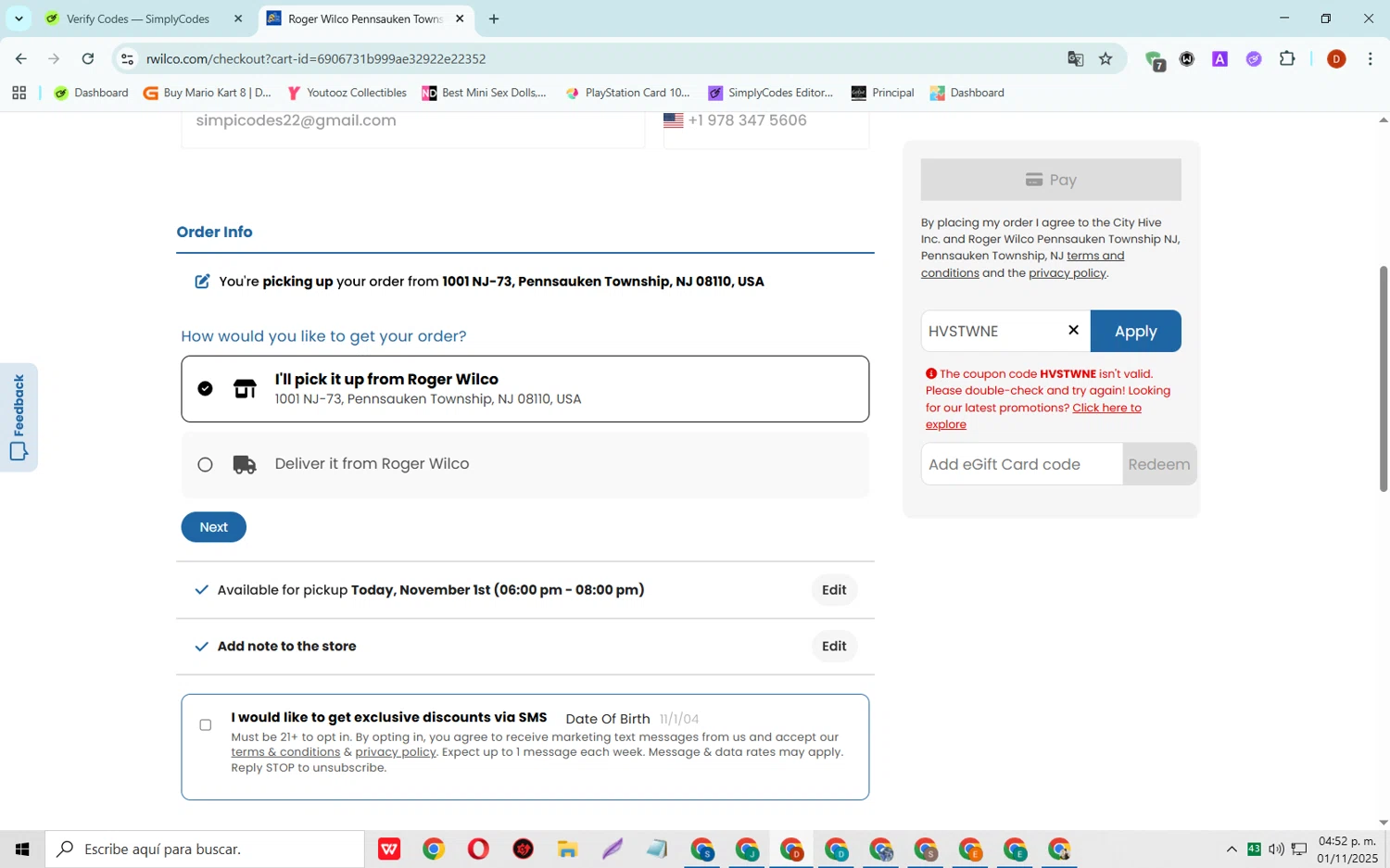The width and height of the screenshot is (1390, 868).
Task: Open the Notepad icon on the taskbar
Action: click(x=657, y=849)
